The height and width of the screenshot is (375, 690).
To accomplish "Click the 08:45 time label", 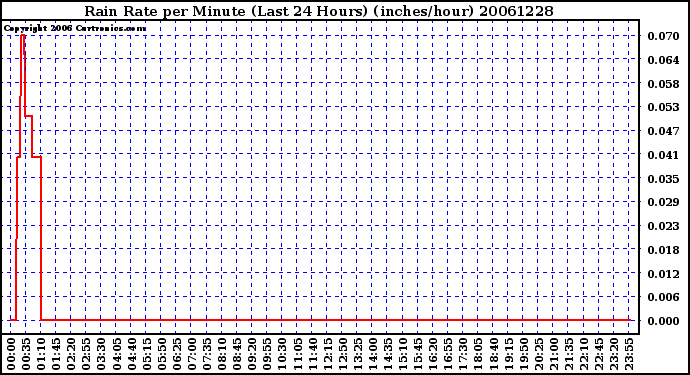I will [x=237, y=354].
